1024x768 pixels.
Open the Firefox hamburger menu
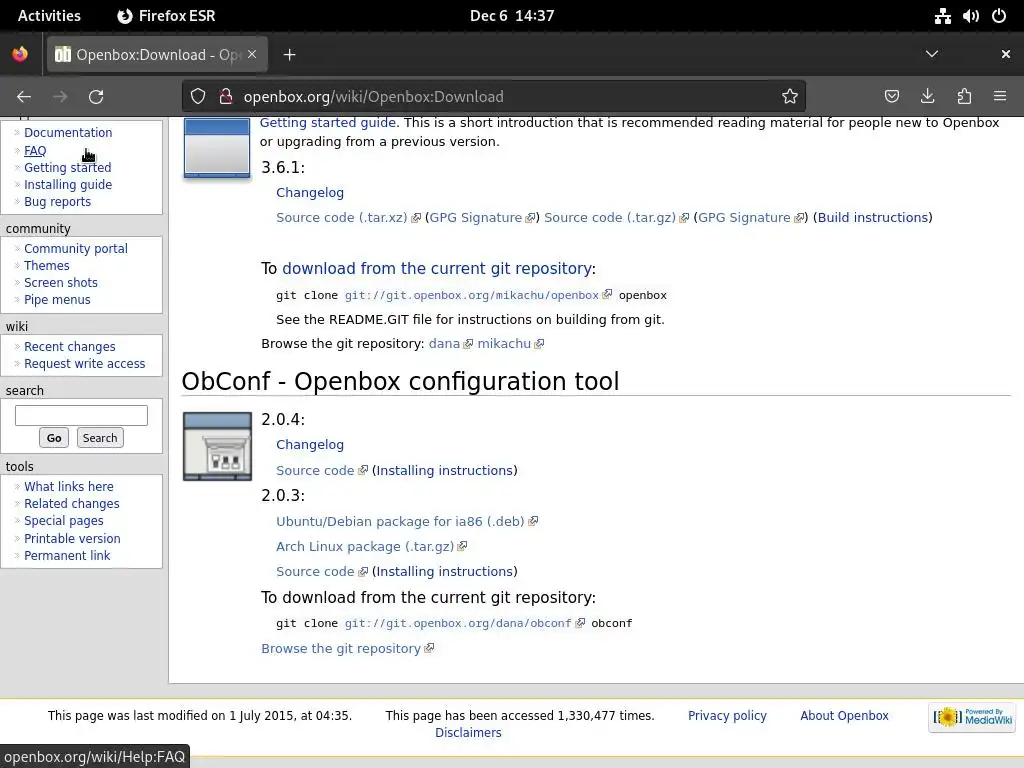[1000, 97]
